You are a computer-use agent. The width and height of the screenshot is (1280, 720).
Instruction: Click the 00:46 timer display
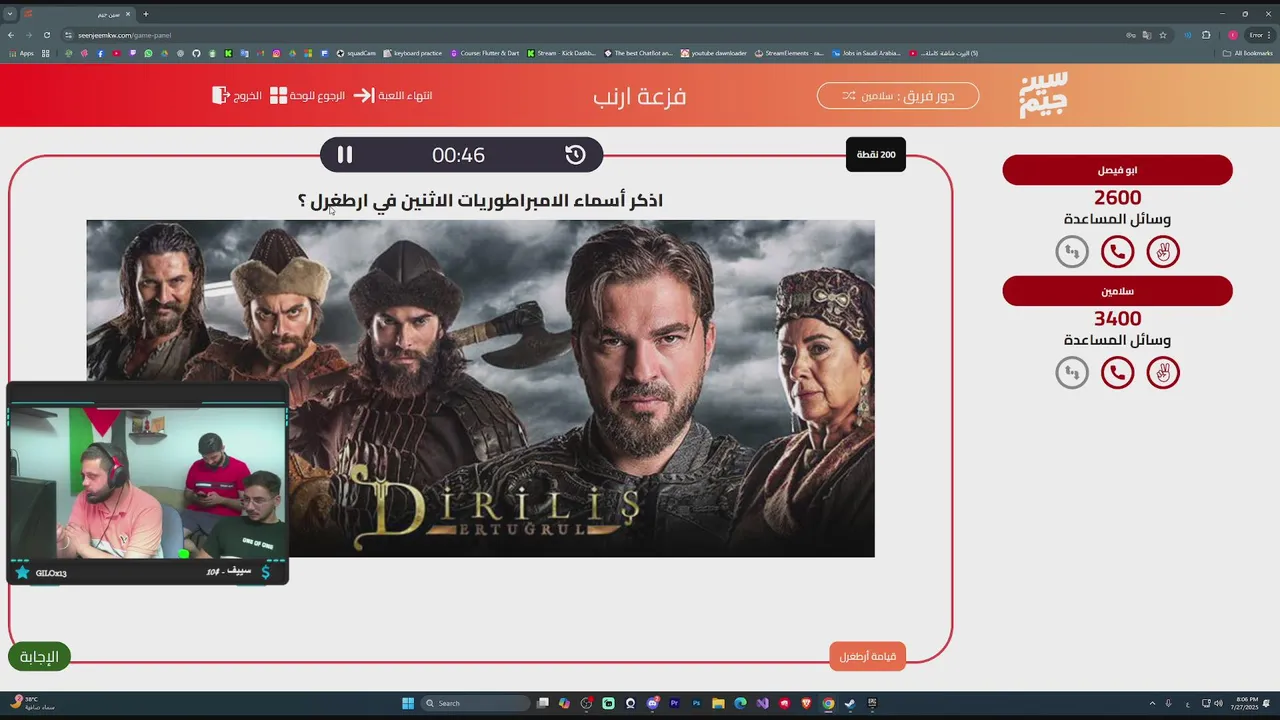[458, 155]
